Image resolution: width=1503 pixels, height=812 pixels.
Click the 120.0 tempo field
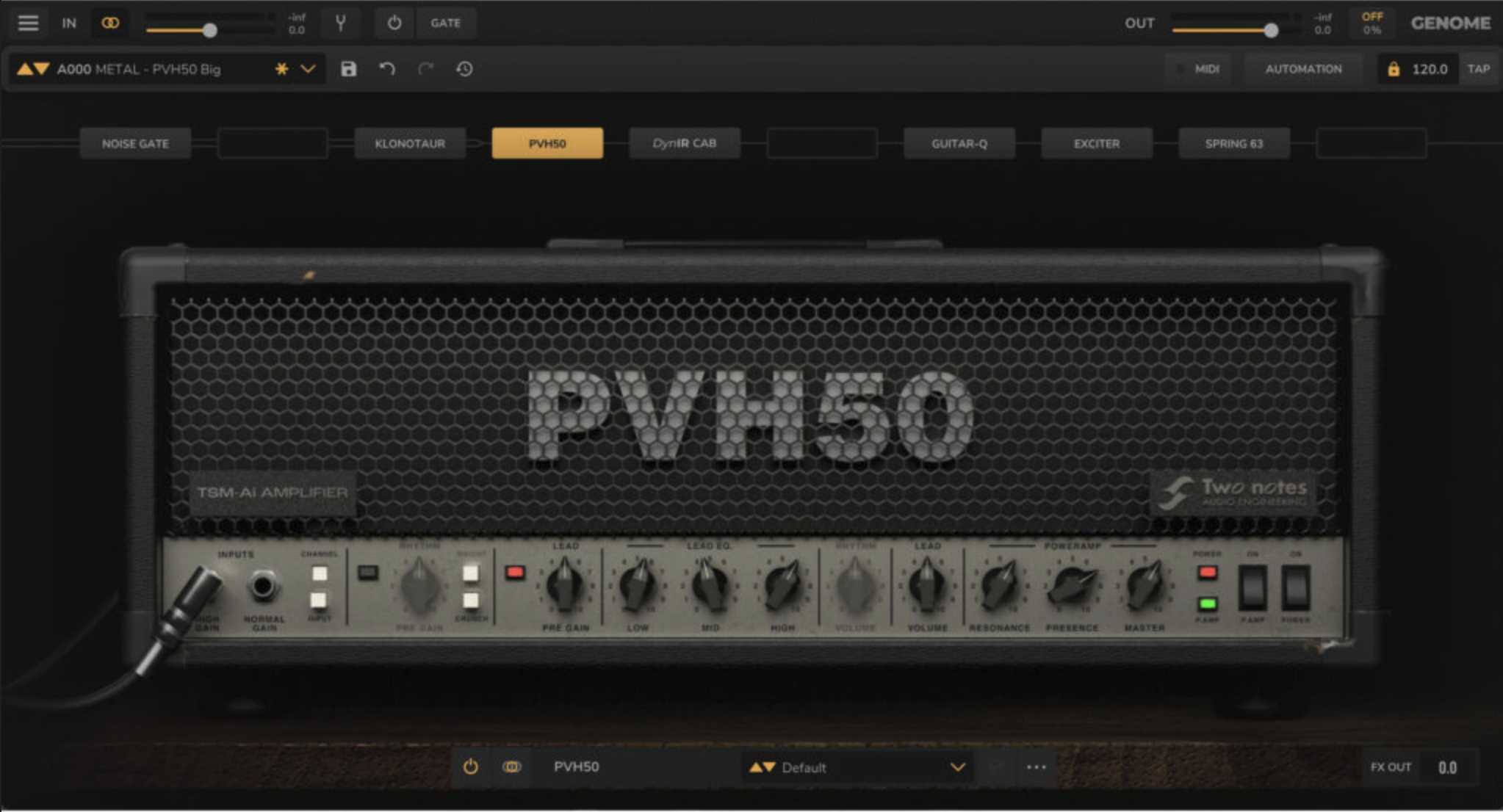pos(1429,69)
